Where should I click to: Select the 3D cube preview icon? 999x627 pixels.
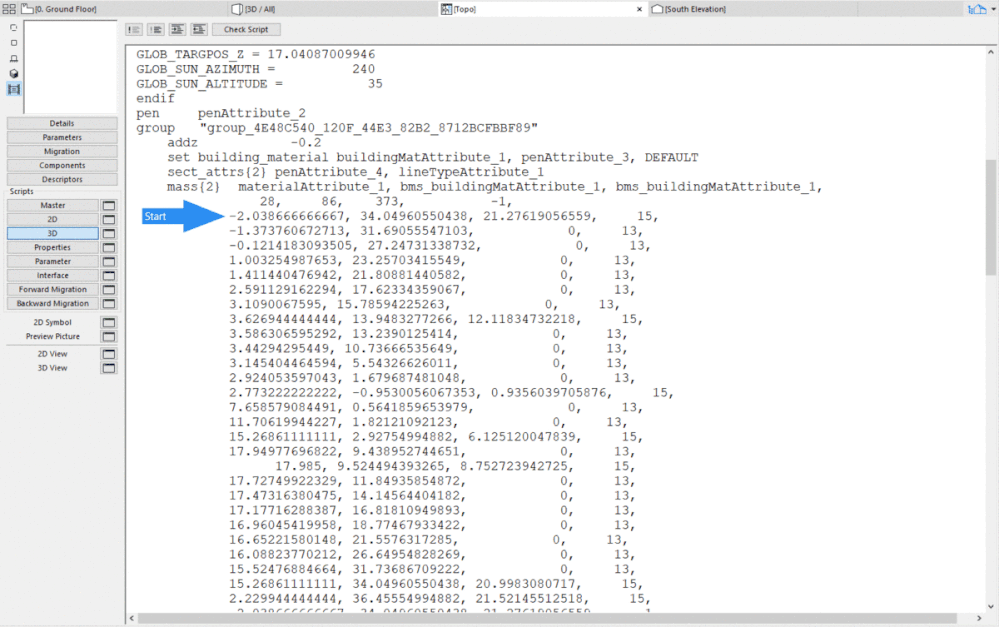click(x=13, y=73)
